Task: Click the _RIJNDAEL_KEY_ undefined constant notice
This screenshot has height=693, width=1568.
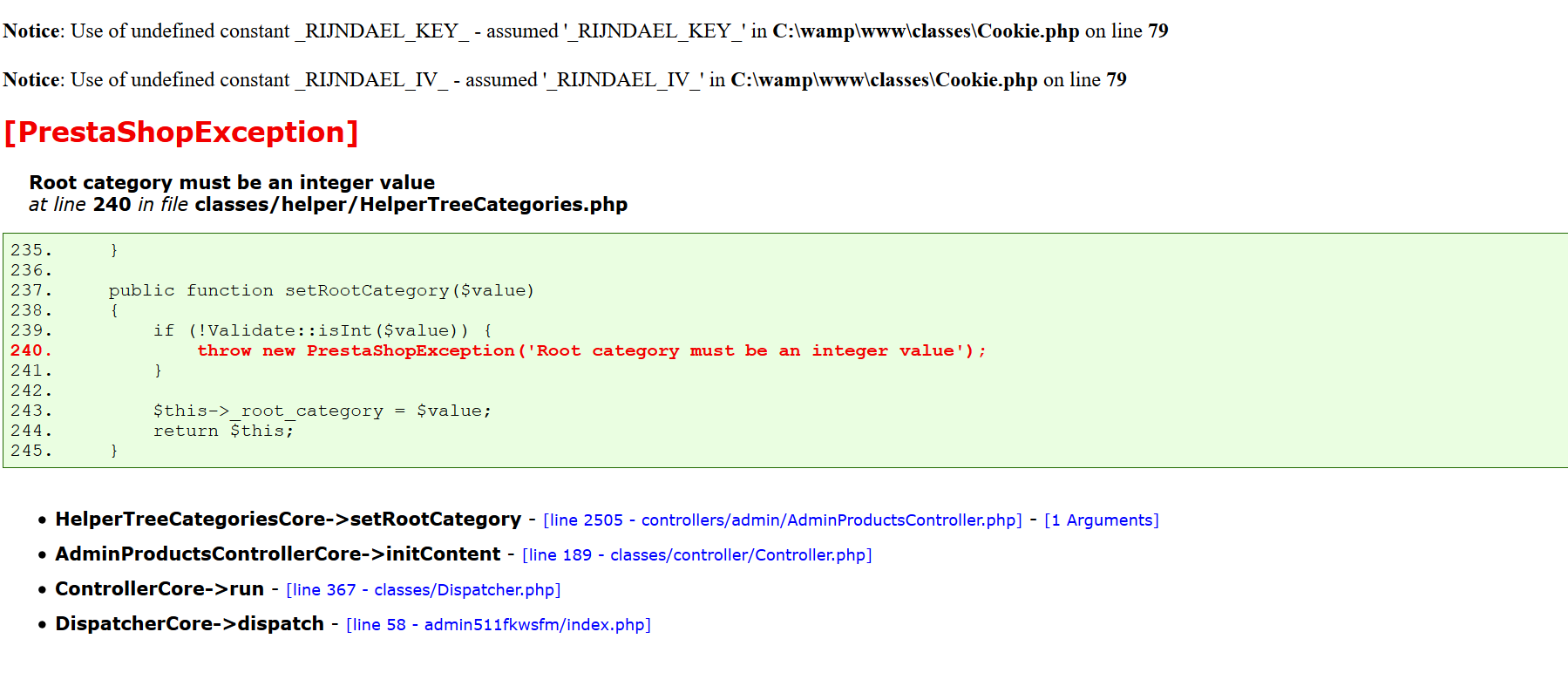Action: (586, 31)
